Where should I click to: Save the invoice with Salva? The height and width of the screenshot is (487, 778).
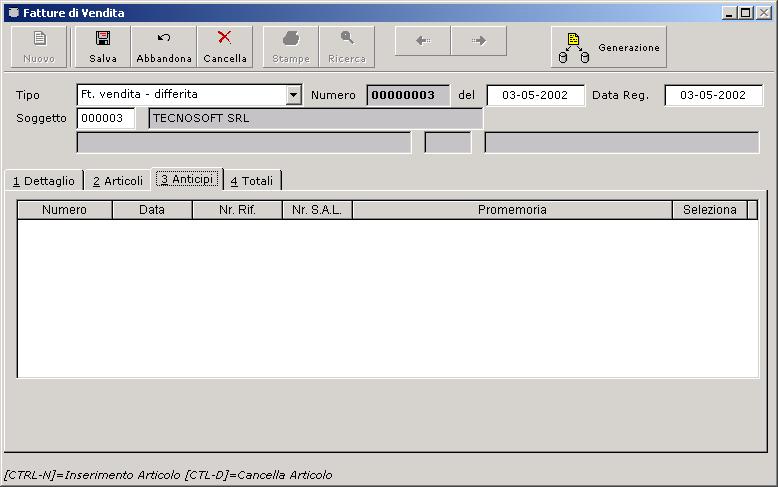click(x=103, y=47)
